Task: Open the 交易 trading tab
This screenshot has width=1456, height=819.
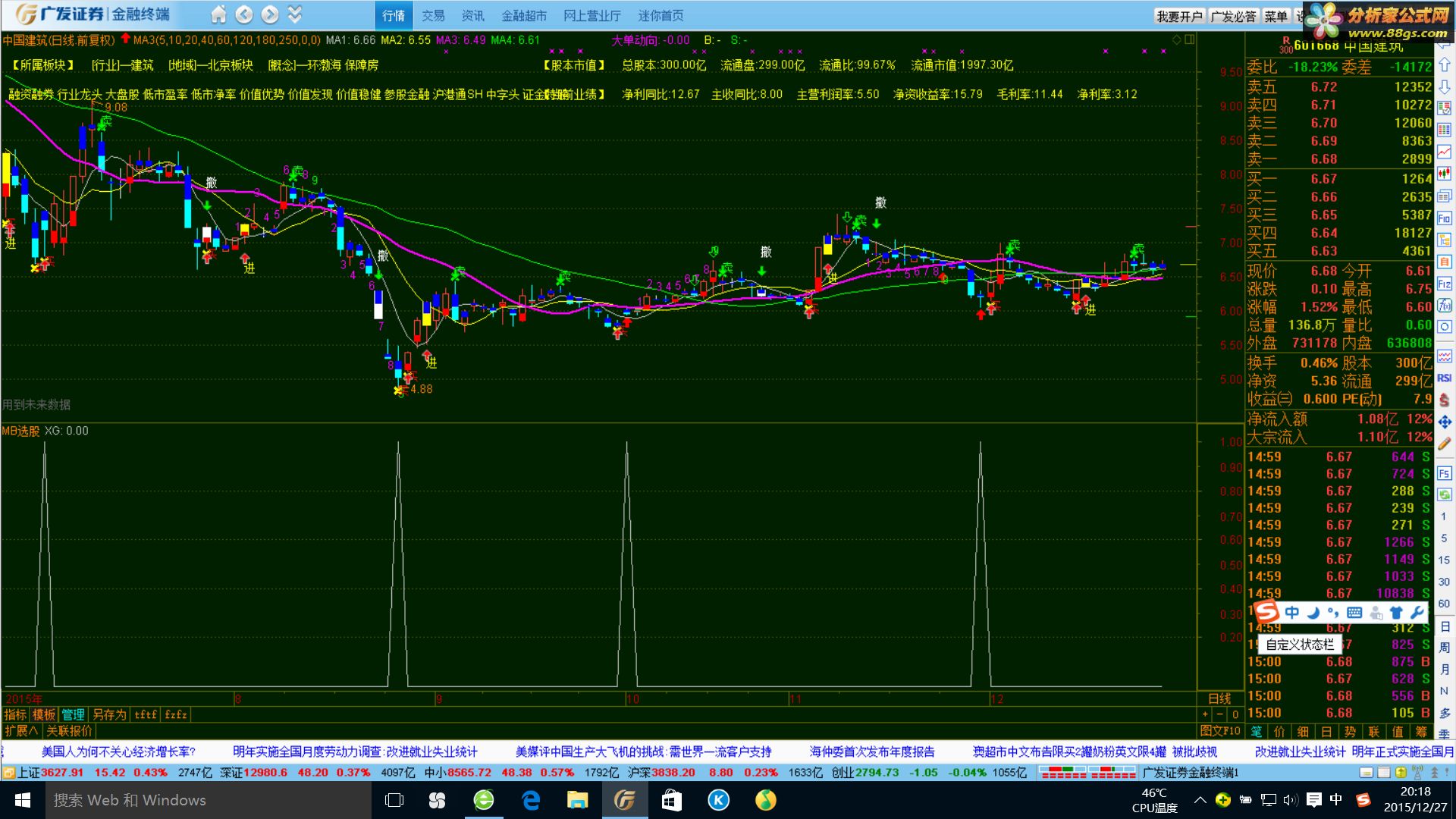Action: (433, 16)
